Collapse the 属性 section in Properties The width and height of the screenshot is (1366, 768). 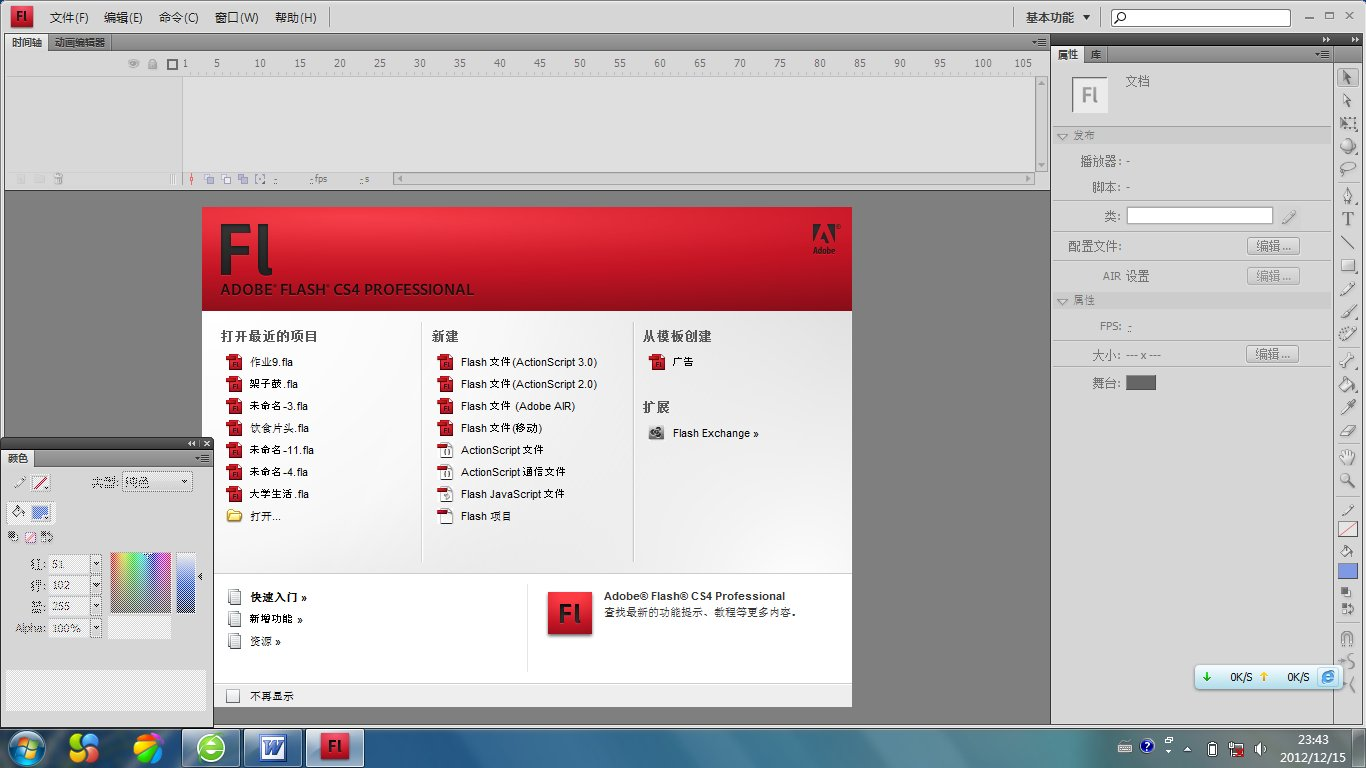point(1063,300)
